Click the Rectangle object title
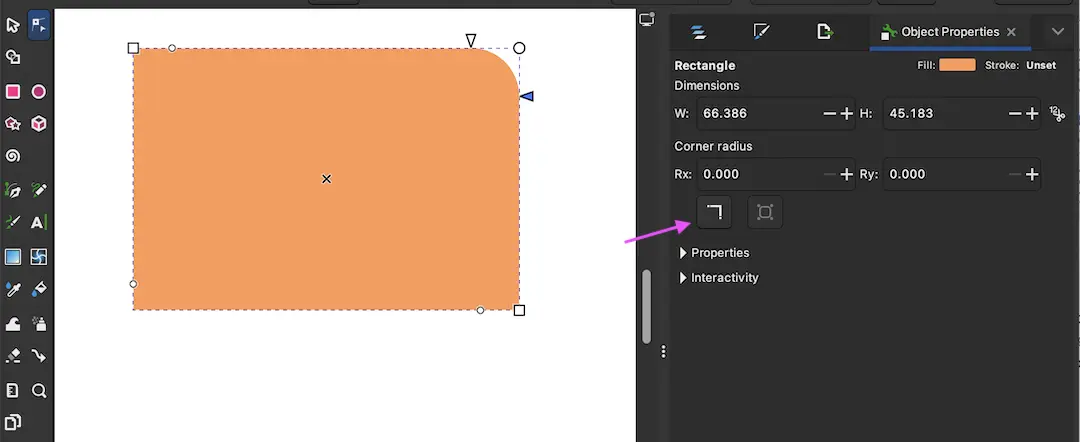 pyautogui.click(x=705, y=65)
